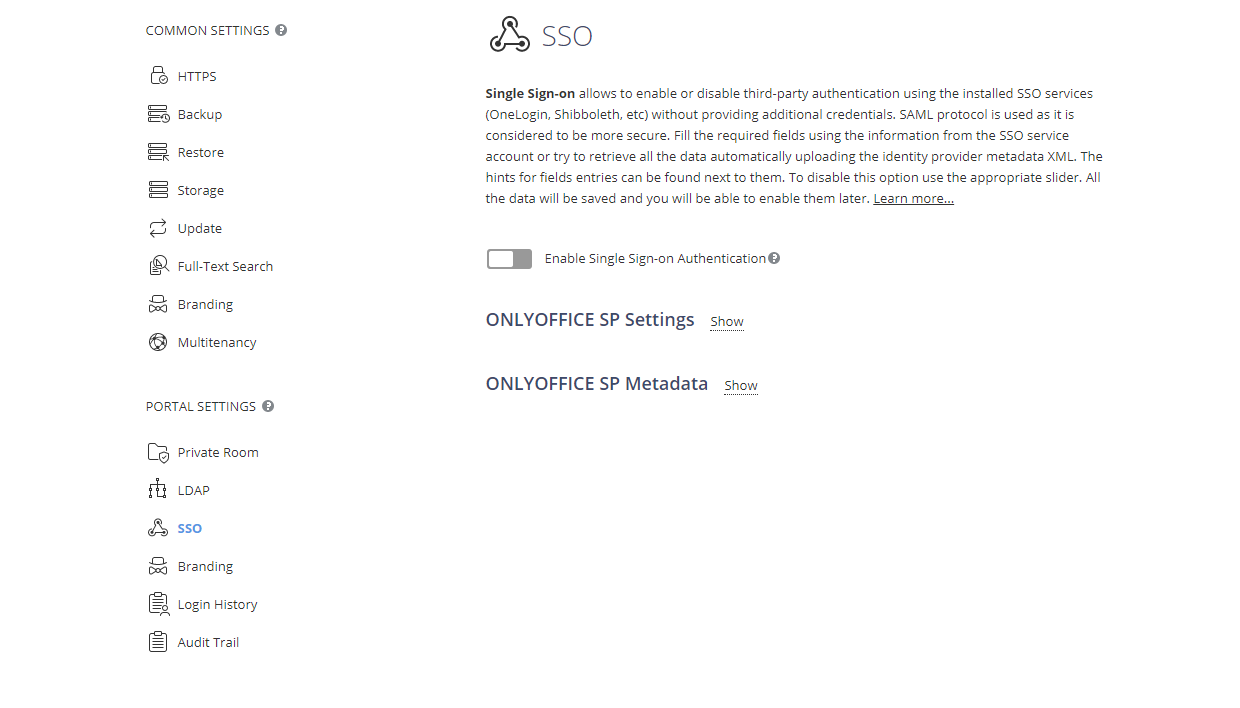Click the help icon next to Common Settings
Image resolution: width=1240 pixels, height=708 pixels.
click(x=280, y=29)
